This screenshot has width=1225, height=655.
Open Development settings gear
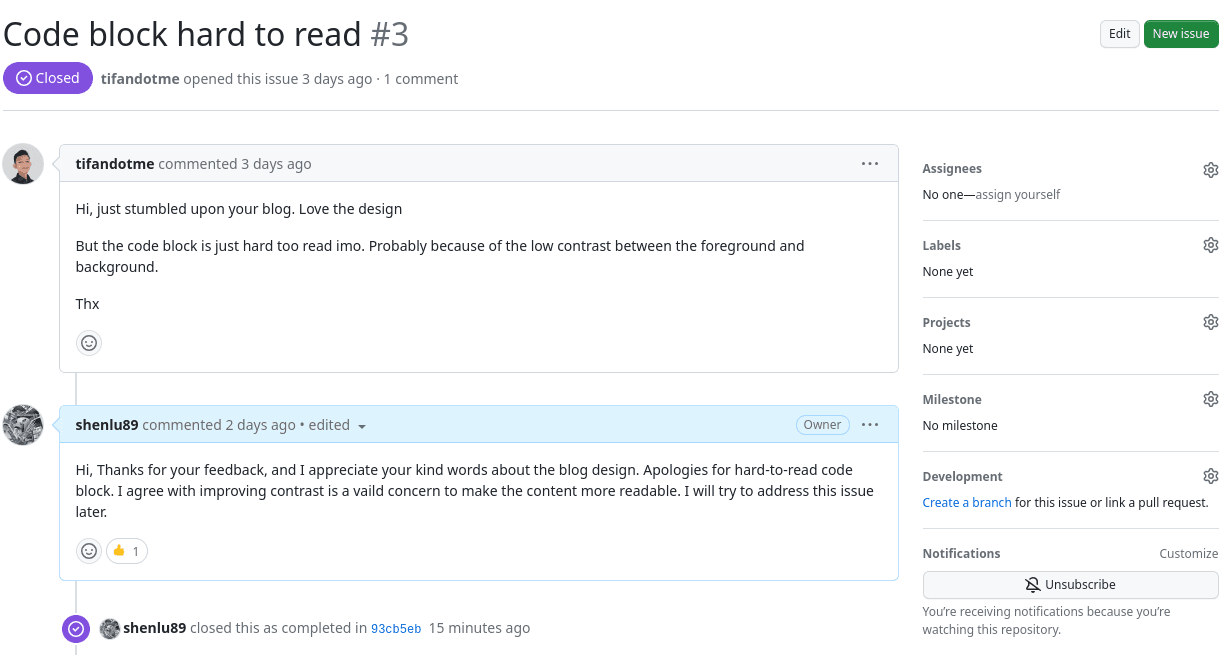(x=1210, y=477)
